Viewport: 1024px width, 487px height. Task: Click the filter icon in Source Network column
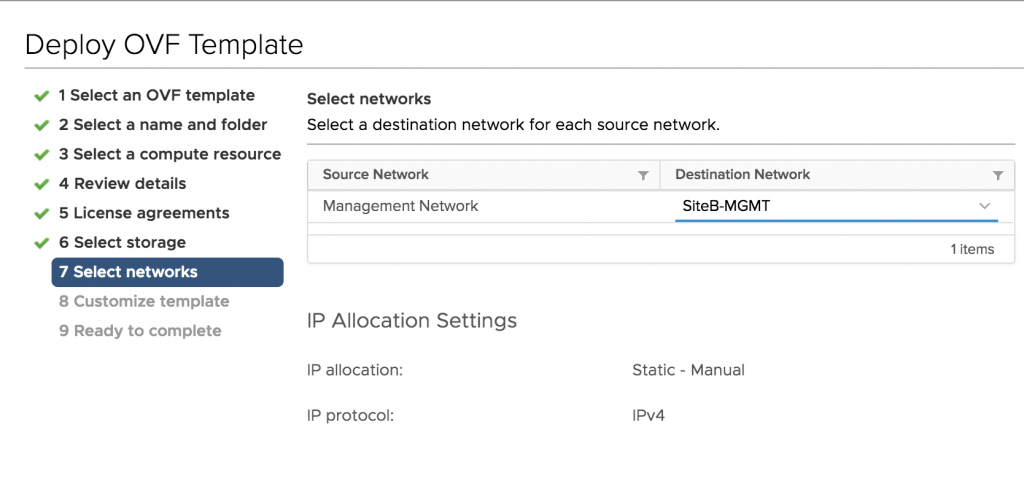click(643, 175)
